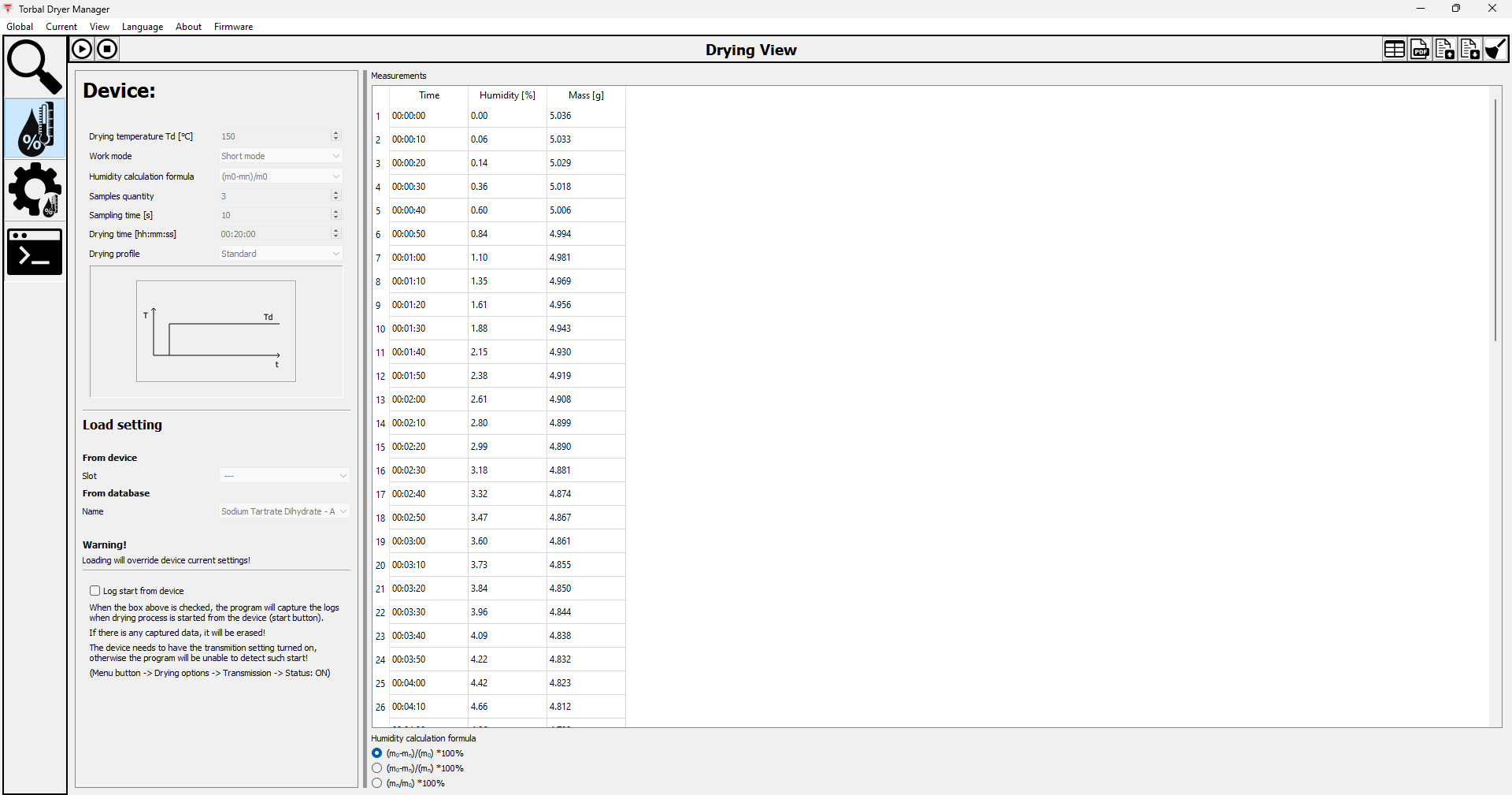Adjust the Drying temperature Td stepper arrows
This screenshot has height=795, width=1512.
click(x=335, y=136)
